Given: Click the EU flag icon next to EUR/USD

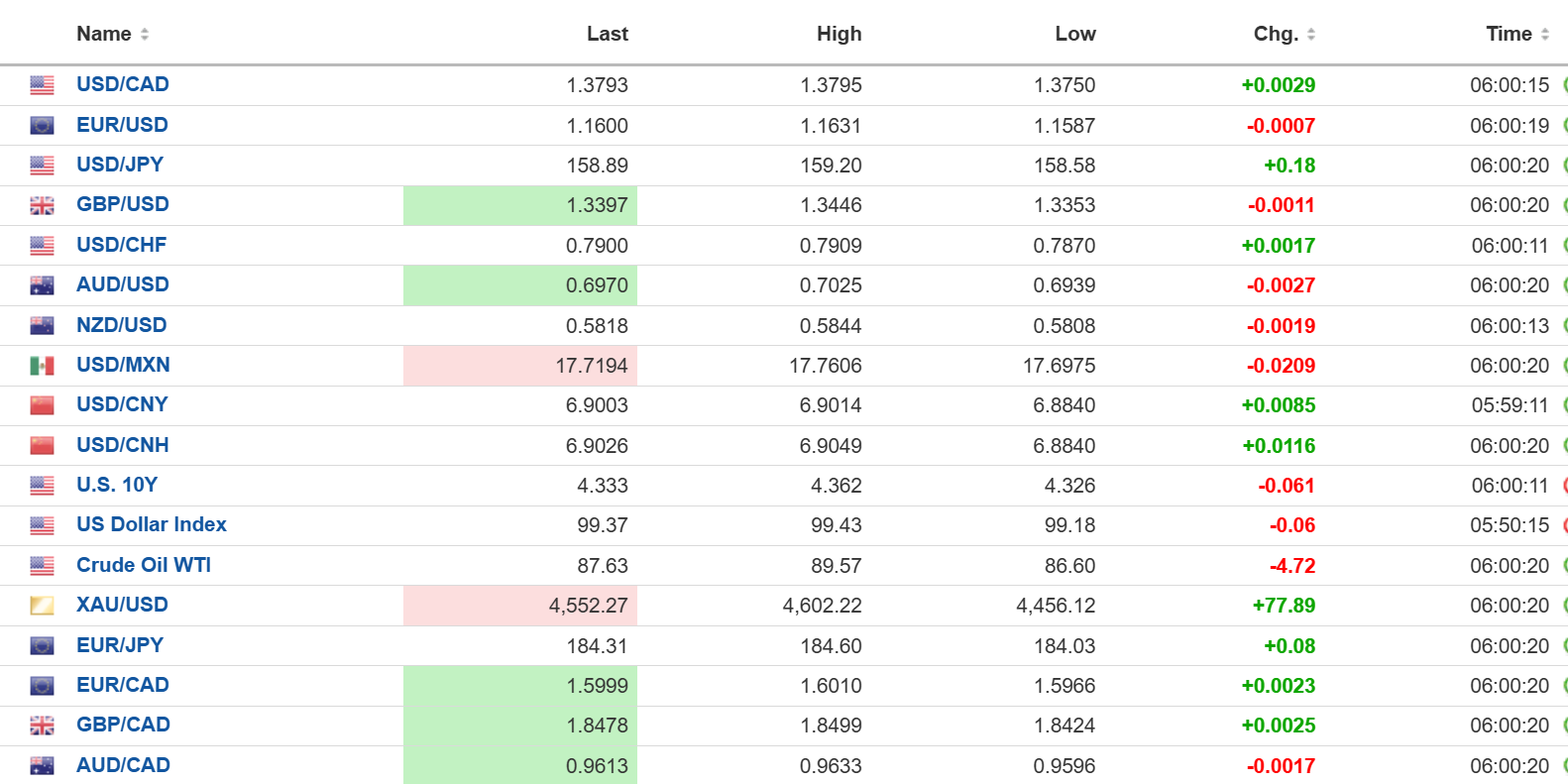Looking at the screenshot, I should click(42, 126).
